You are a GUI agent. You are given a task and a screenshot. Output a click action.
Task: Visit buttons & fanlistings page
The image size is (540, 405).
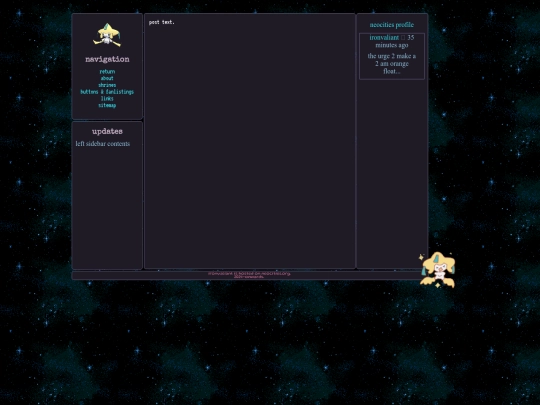point(107,92)
